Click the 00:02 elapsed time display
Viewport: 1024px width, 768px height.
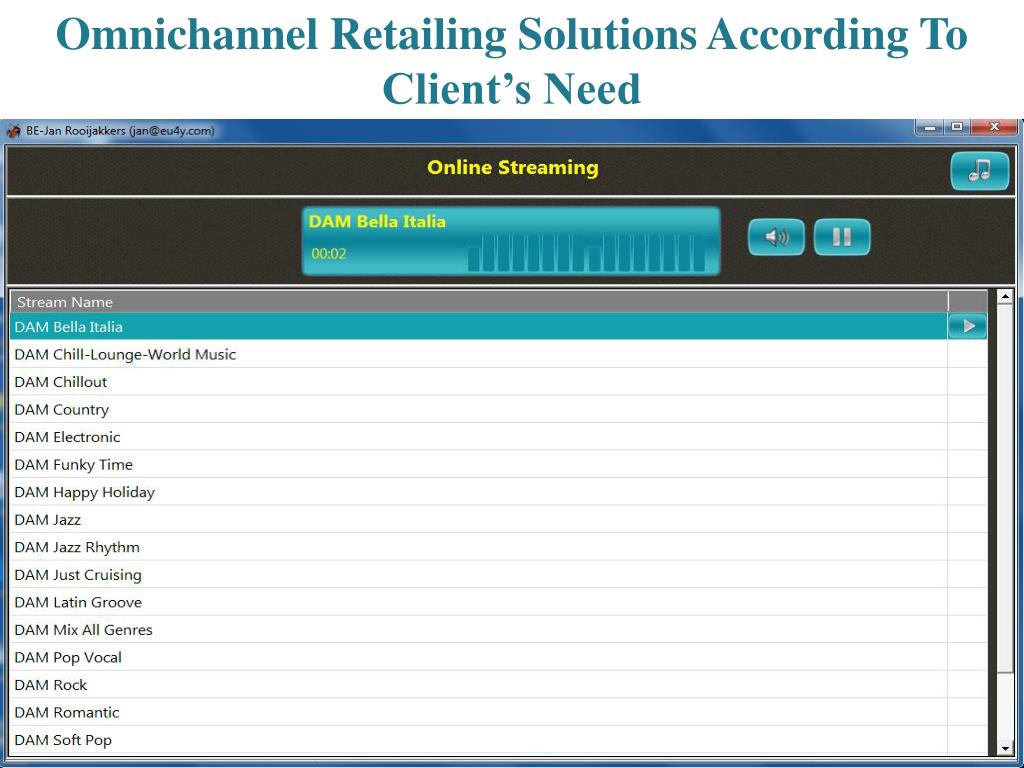point(328,253)
